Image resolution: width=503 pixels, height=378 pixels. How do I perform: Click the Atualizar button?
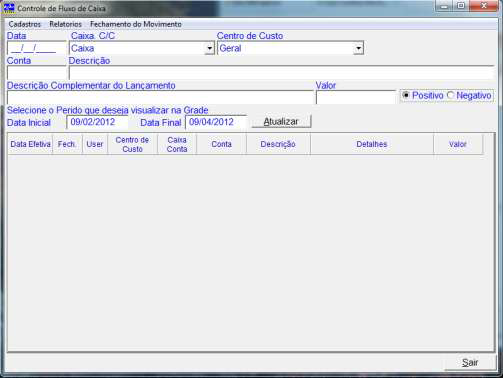pyautogui.click(x=281, y=122)
